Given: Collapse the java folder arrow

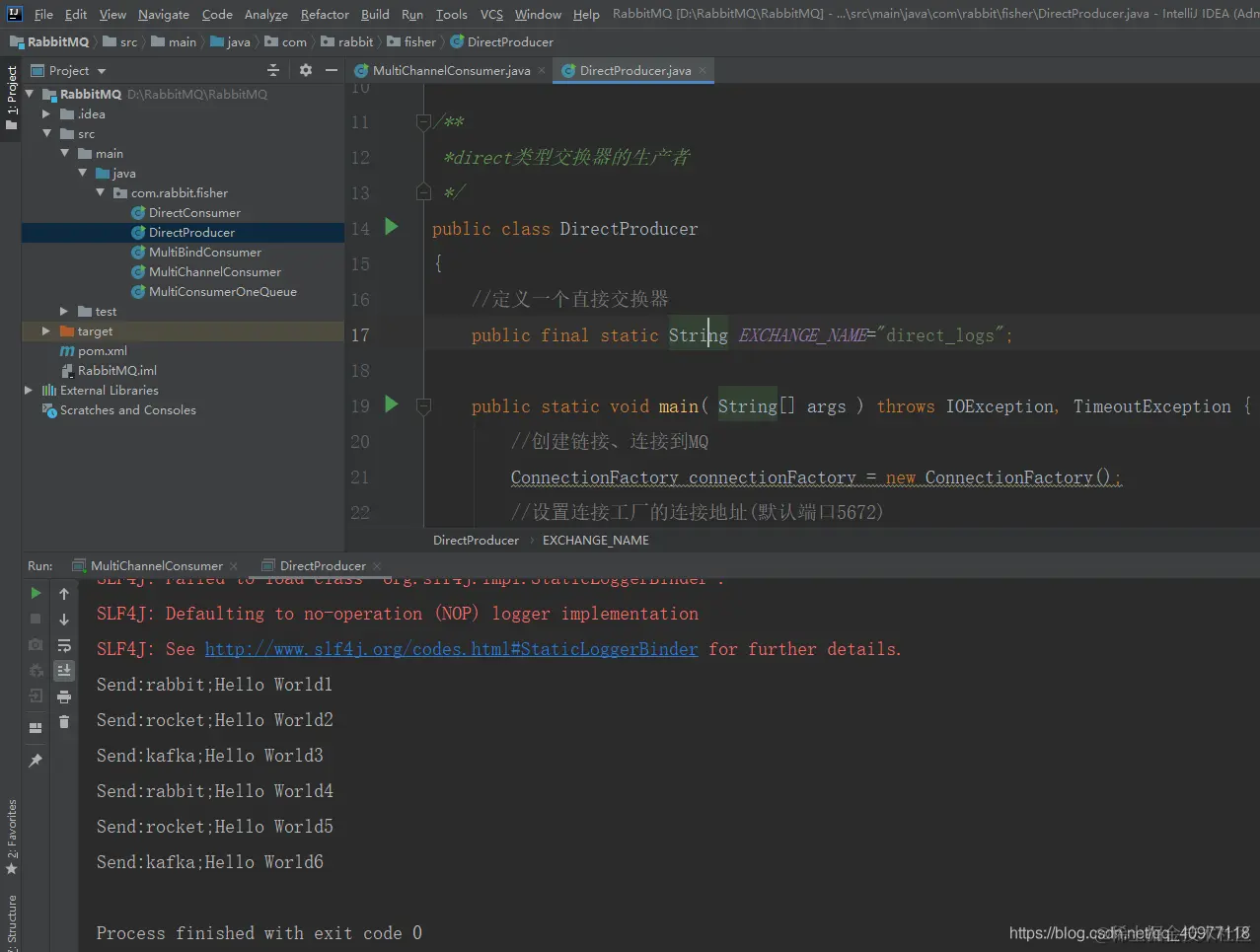Looking at the screenshot, I should click(x=82, y=173).
